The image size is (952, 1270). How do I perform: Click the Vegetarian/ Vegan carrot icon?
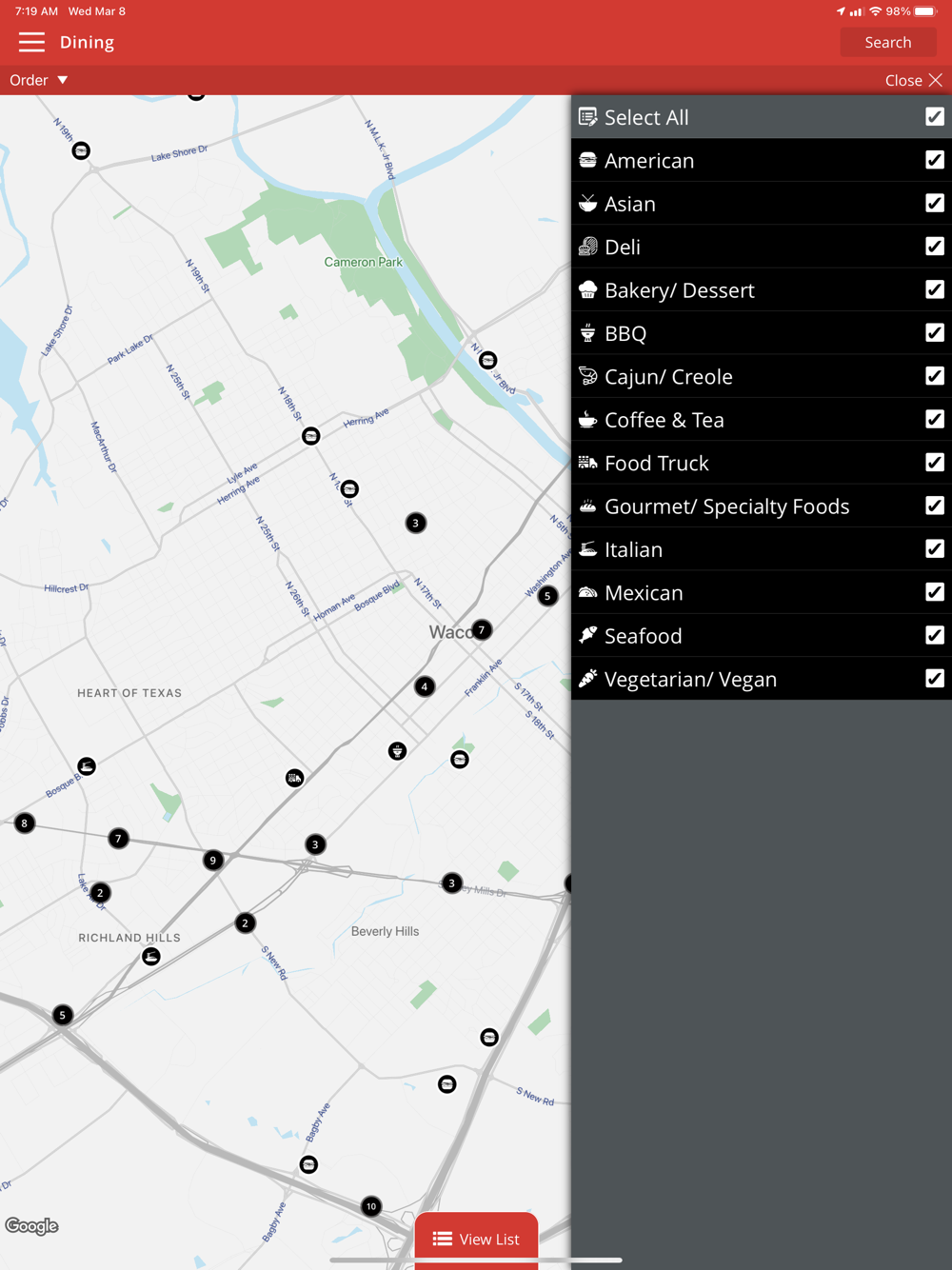coord(588,679)
